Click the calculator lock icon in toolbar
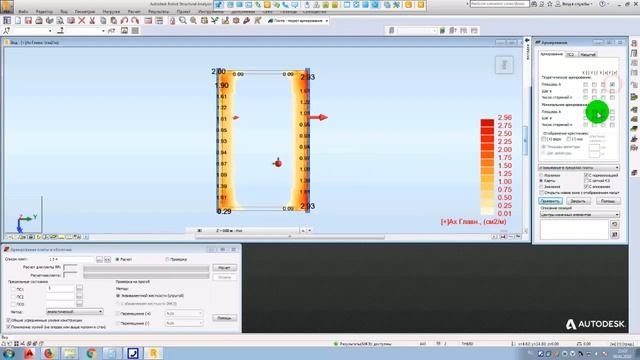 pos(172,20)
